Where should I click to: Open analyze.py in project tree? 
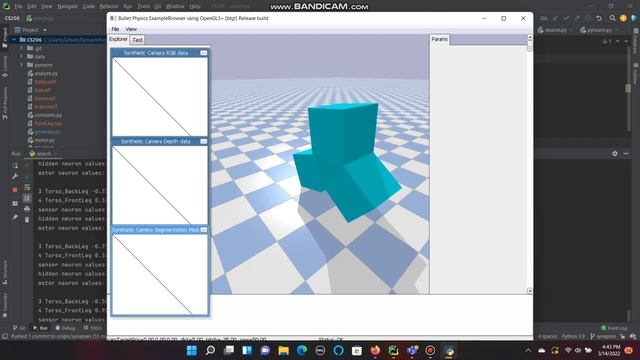coord(43,73)
